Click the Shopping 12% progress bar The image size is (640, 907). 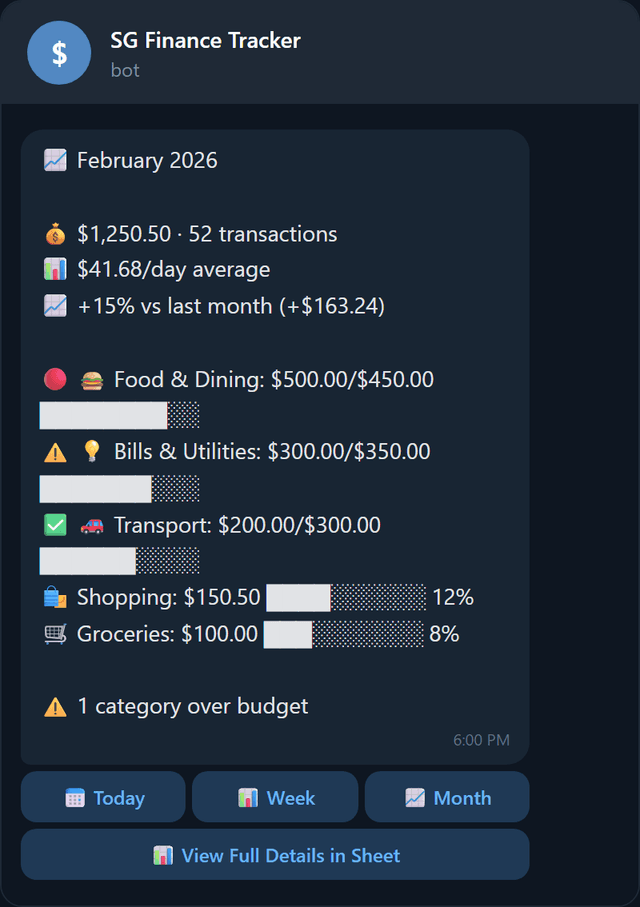[x=345, y=596]
